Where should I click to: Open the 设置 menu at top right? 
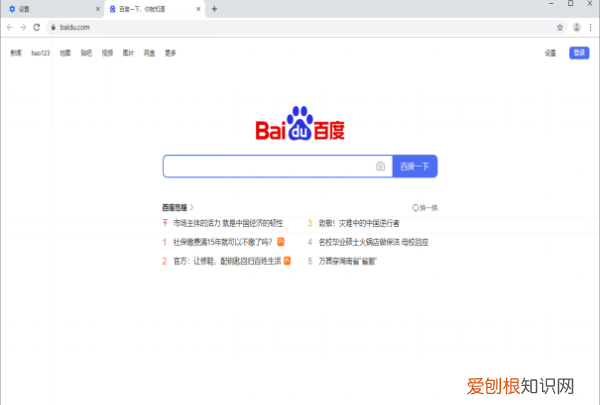tap(550, 53)
